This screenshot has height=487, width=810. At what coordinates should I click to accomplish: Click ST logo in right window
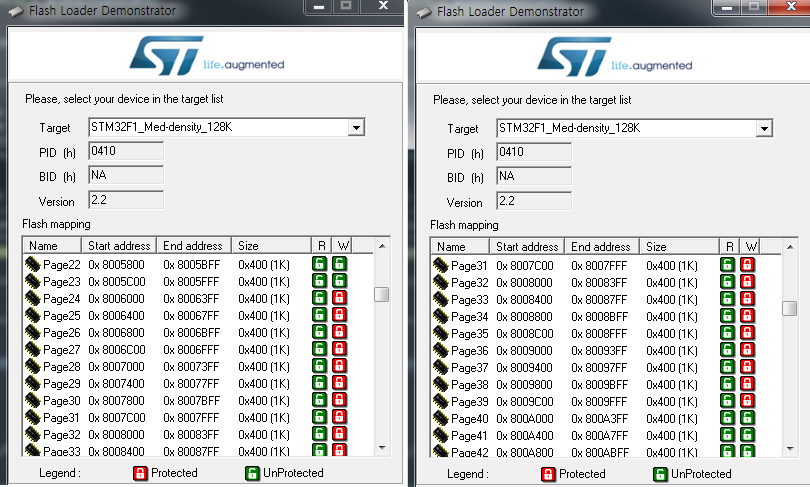tap(574, 57)
